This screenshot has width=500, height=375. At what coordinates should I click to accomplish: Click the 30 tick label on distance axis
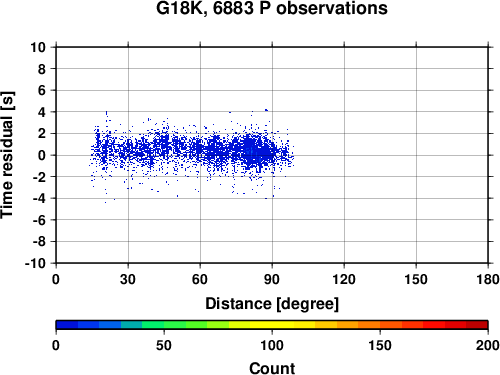[128, 279]
